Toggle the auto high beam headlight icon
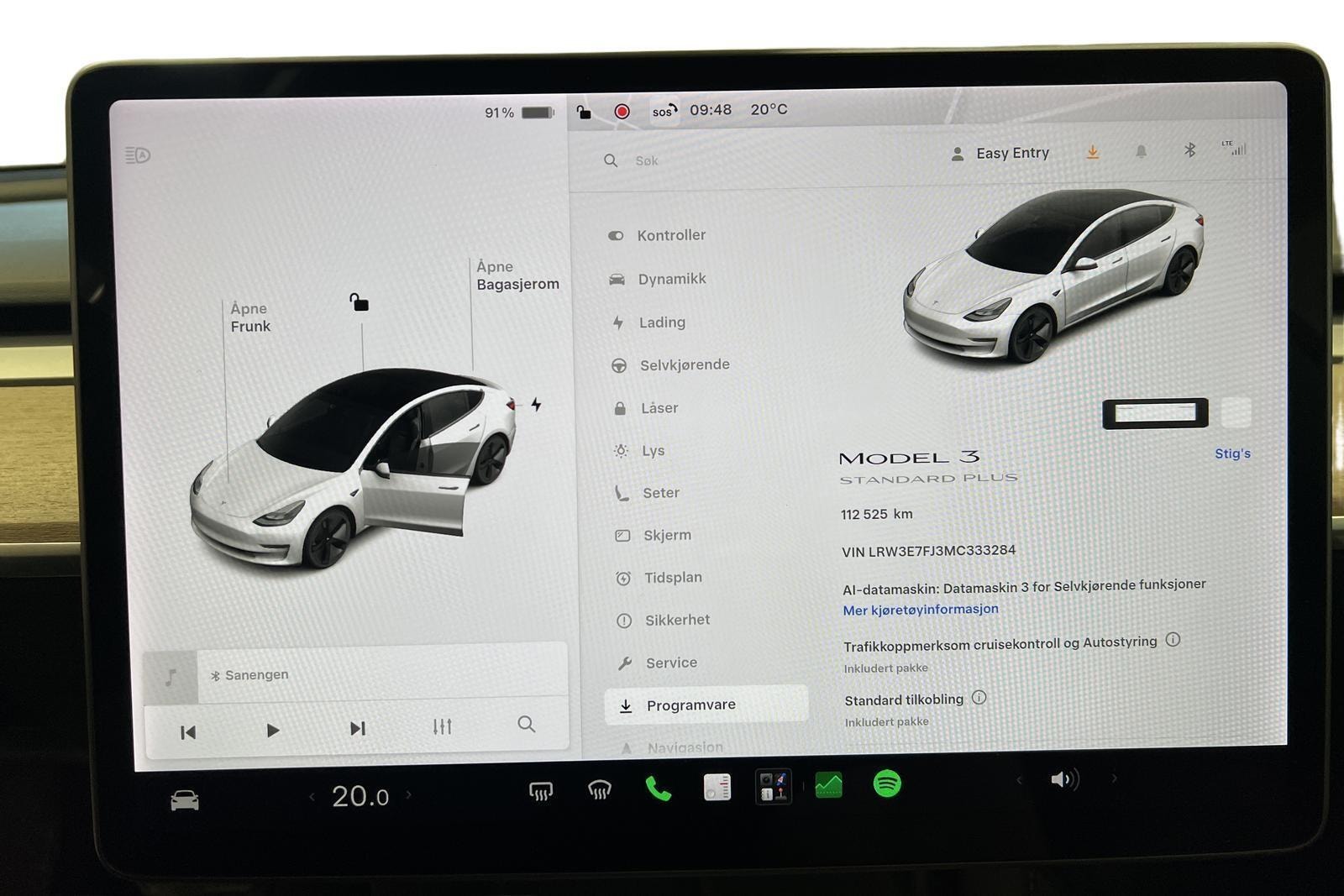The image size is (1344, 896). [x=138, y=155]
